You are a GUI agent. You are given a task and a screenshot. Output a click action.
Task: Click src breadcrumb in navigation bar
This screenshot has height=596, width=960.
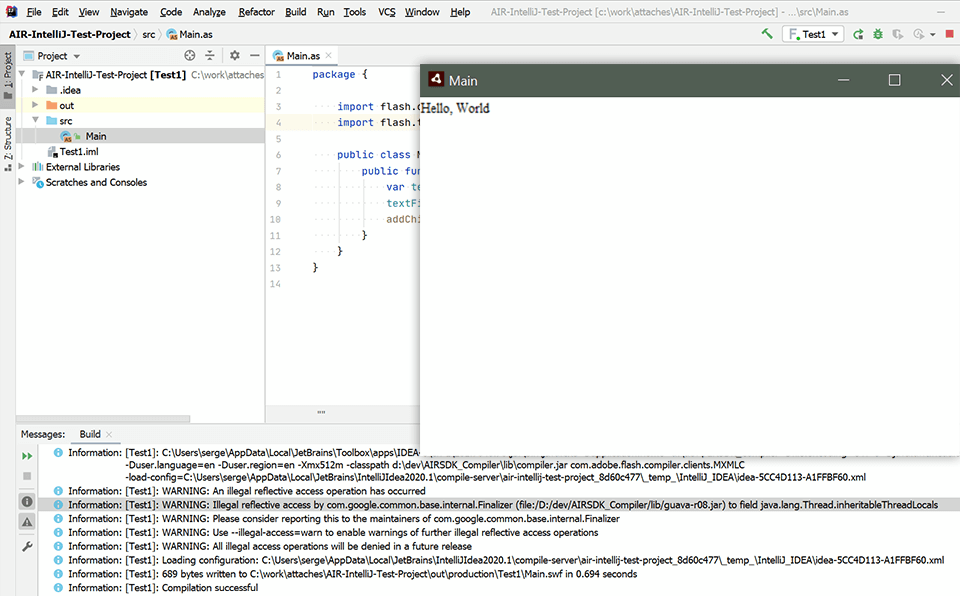pos(149,34)
